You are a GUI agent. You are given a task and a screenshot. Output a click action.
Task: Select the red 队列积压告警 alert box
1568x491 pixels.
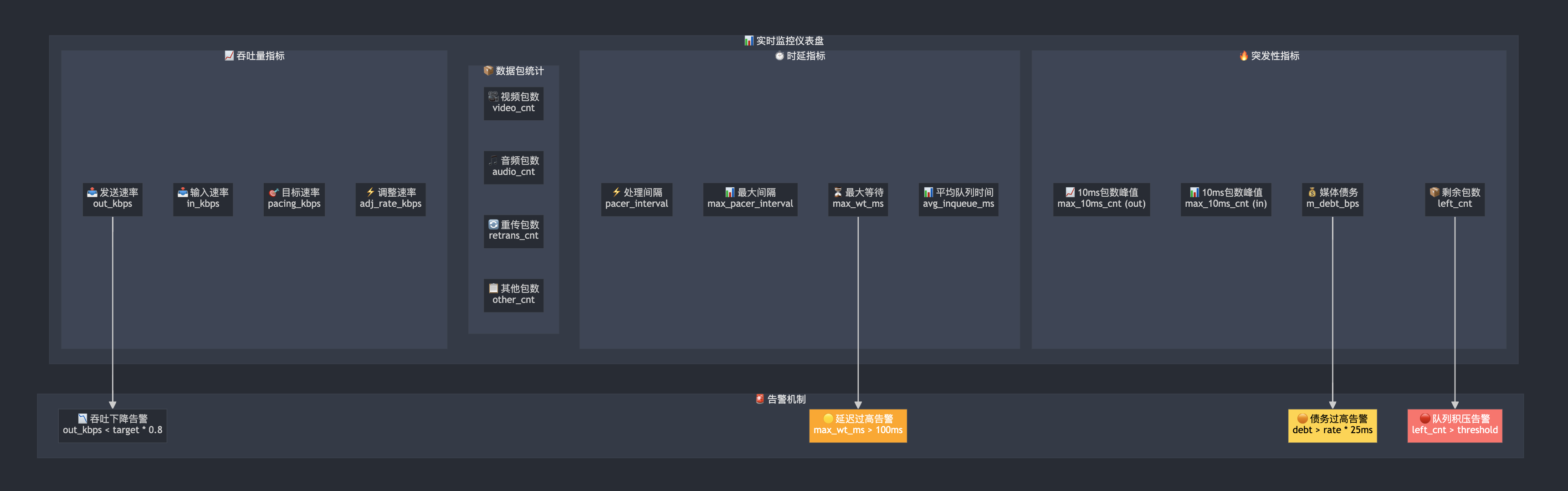[1454, 425]
